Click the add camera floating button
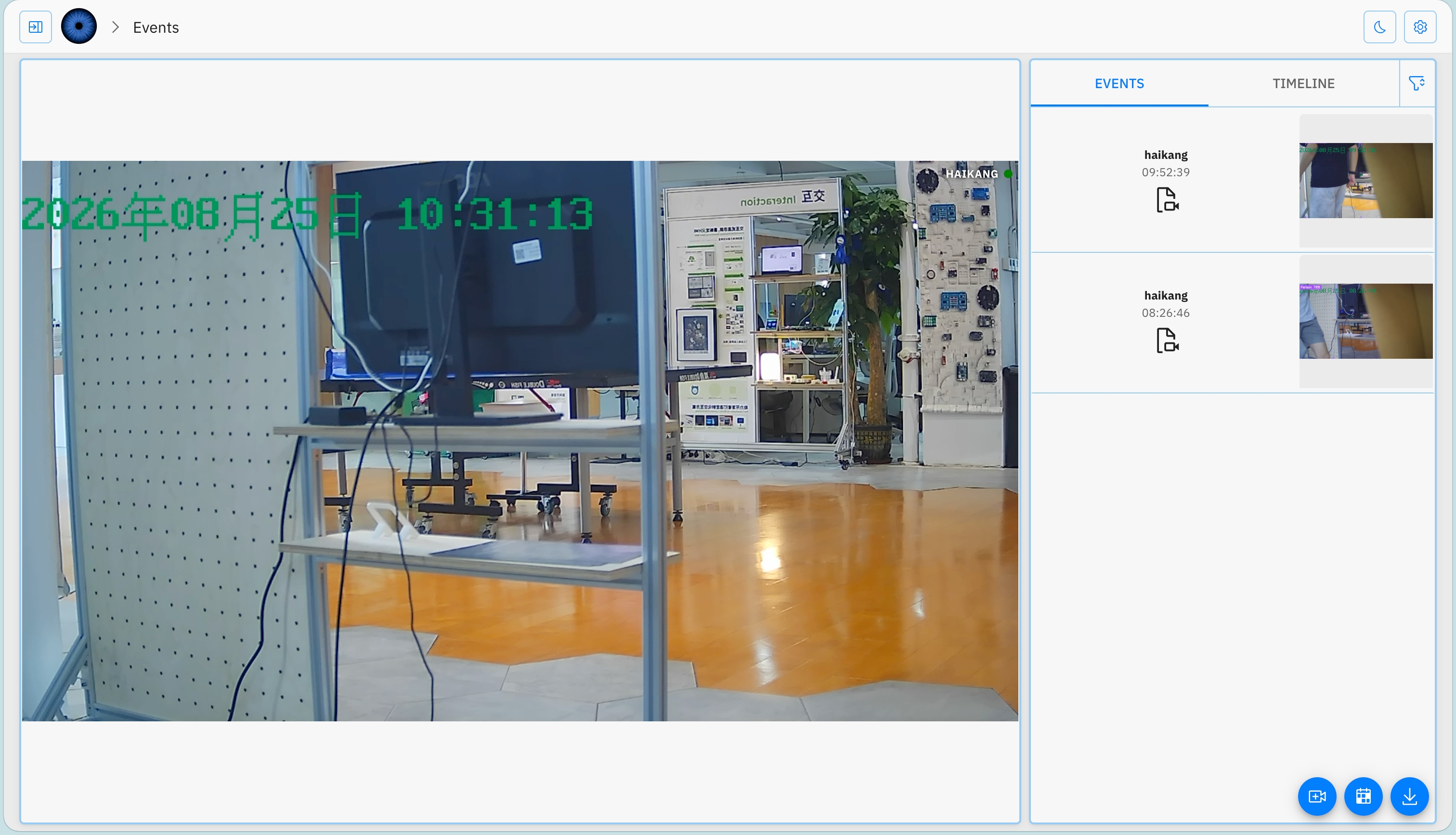The width and height of the screenshot is (1456, 835). (1317, 796)
